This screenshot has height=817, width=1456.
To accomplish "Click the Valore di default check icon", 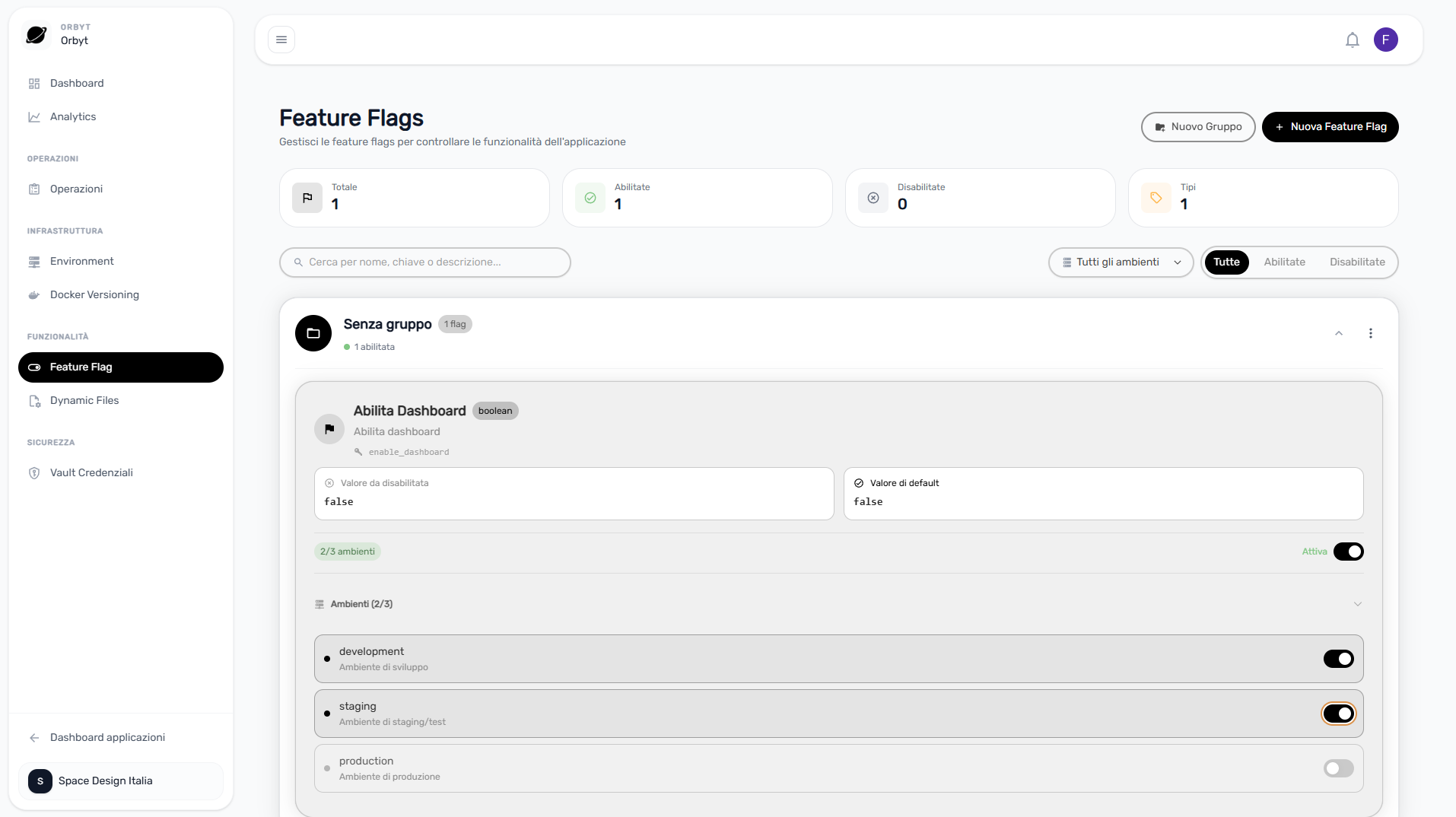I will pos(859,483).
